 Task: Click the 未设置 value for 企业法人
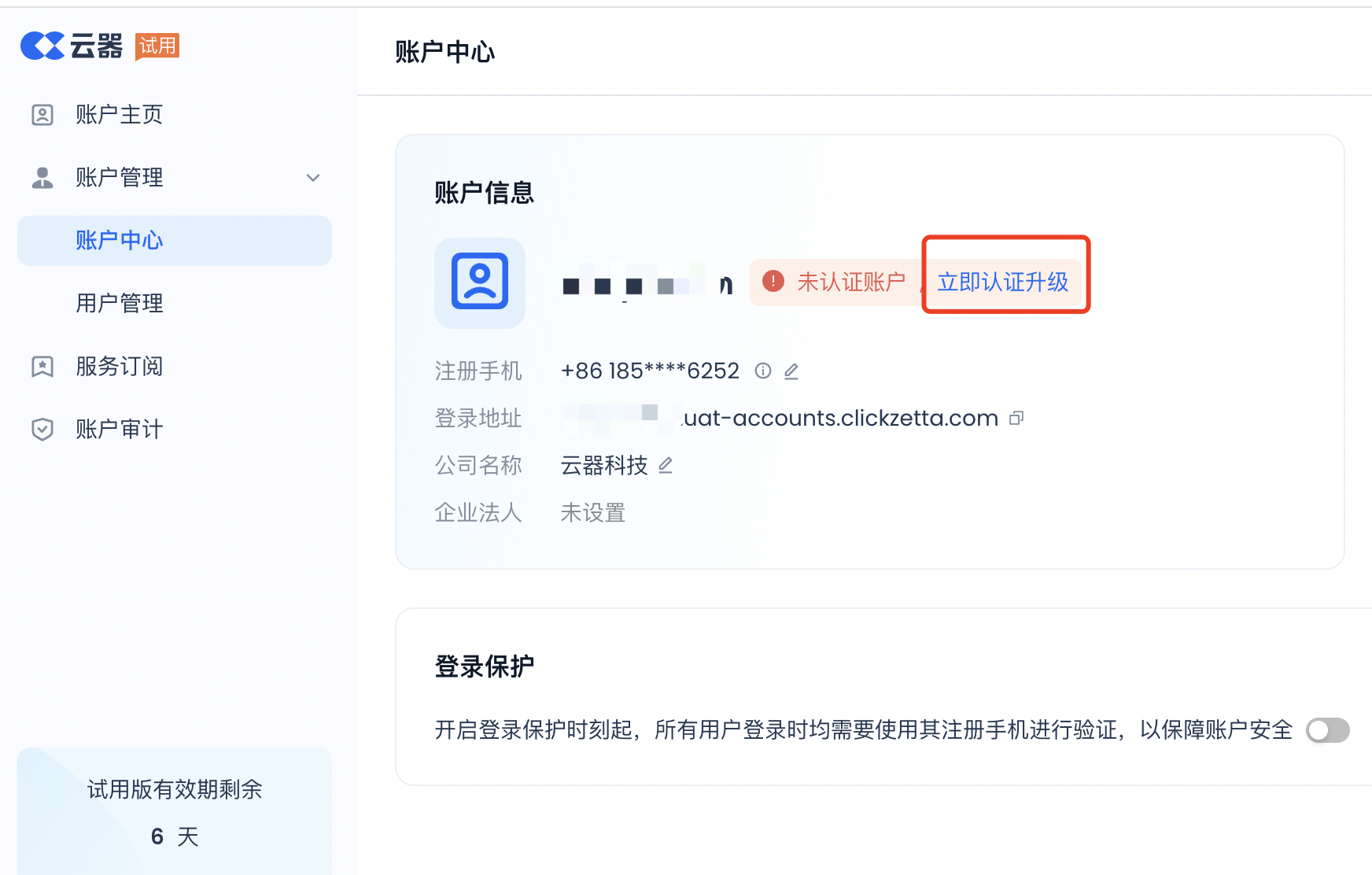(x=592, y=513)
